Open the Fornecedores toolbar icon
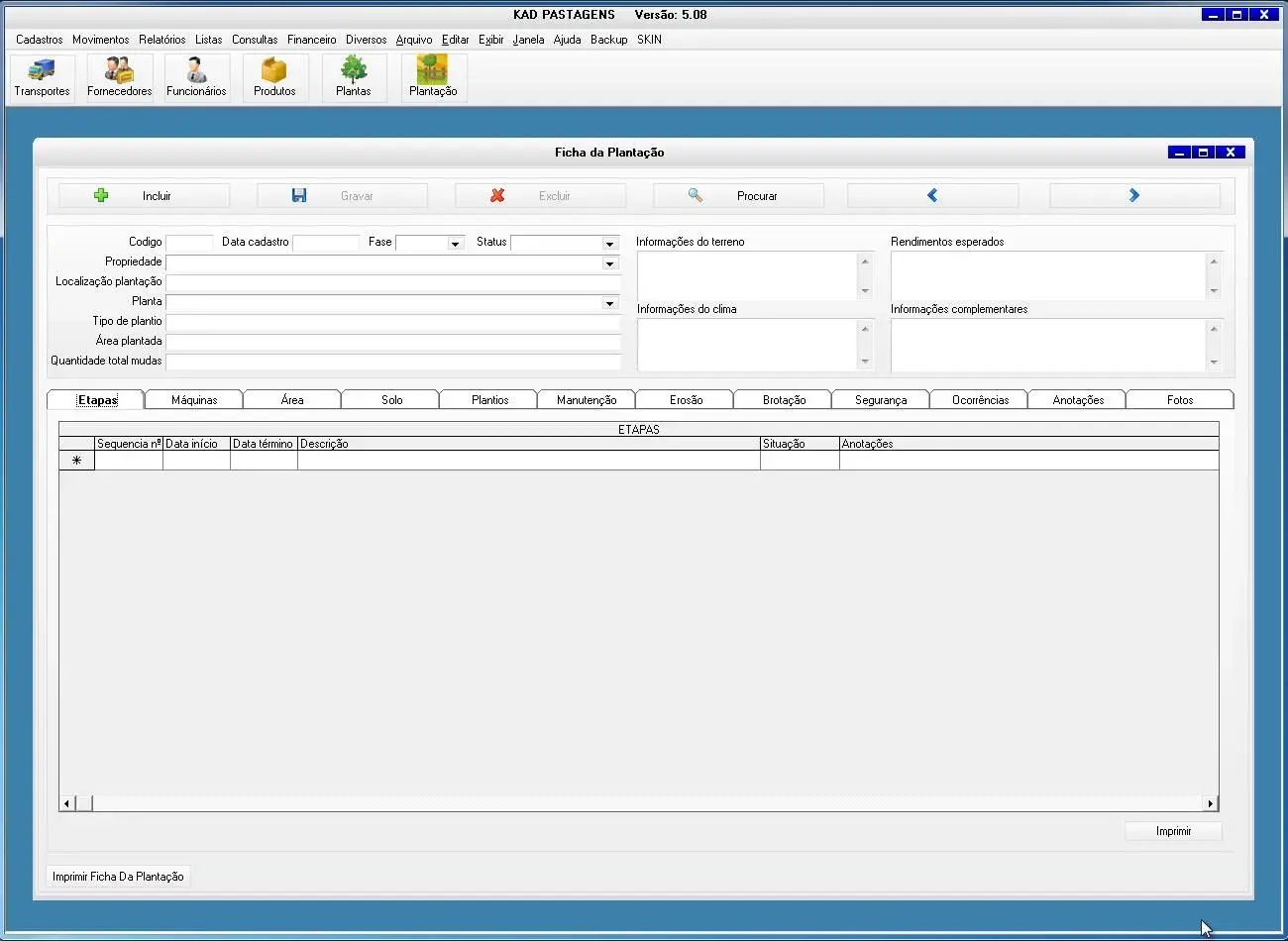The height and width of the screenshot is (941, 1288). 119,77
